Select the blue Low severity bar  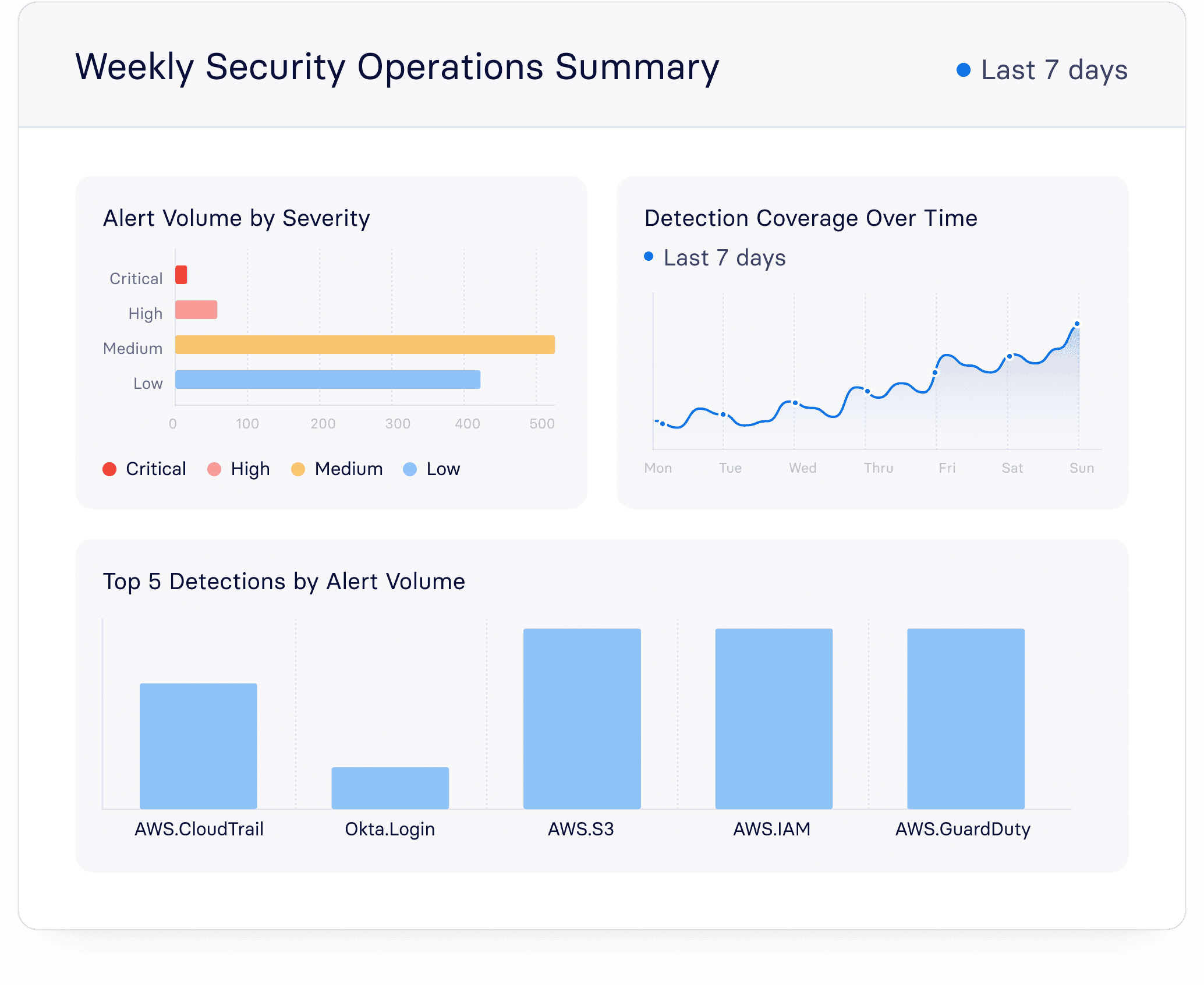tap(328, 380)
